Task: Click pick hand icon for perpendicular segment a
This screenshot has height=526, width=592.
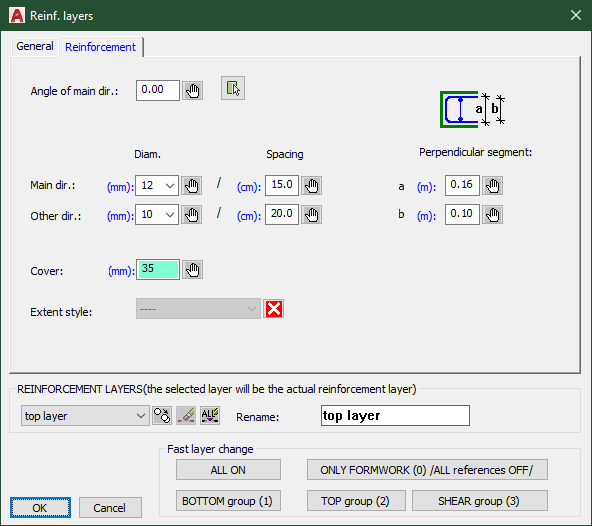Action: click(493, 185)
